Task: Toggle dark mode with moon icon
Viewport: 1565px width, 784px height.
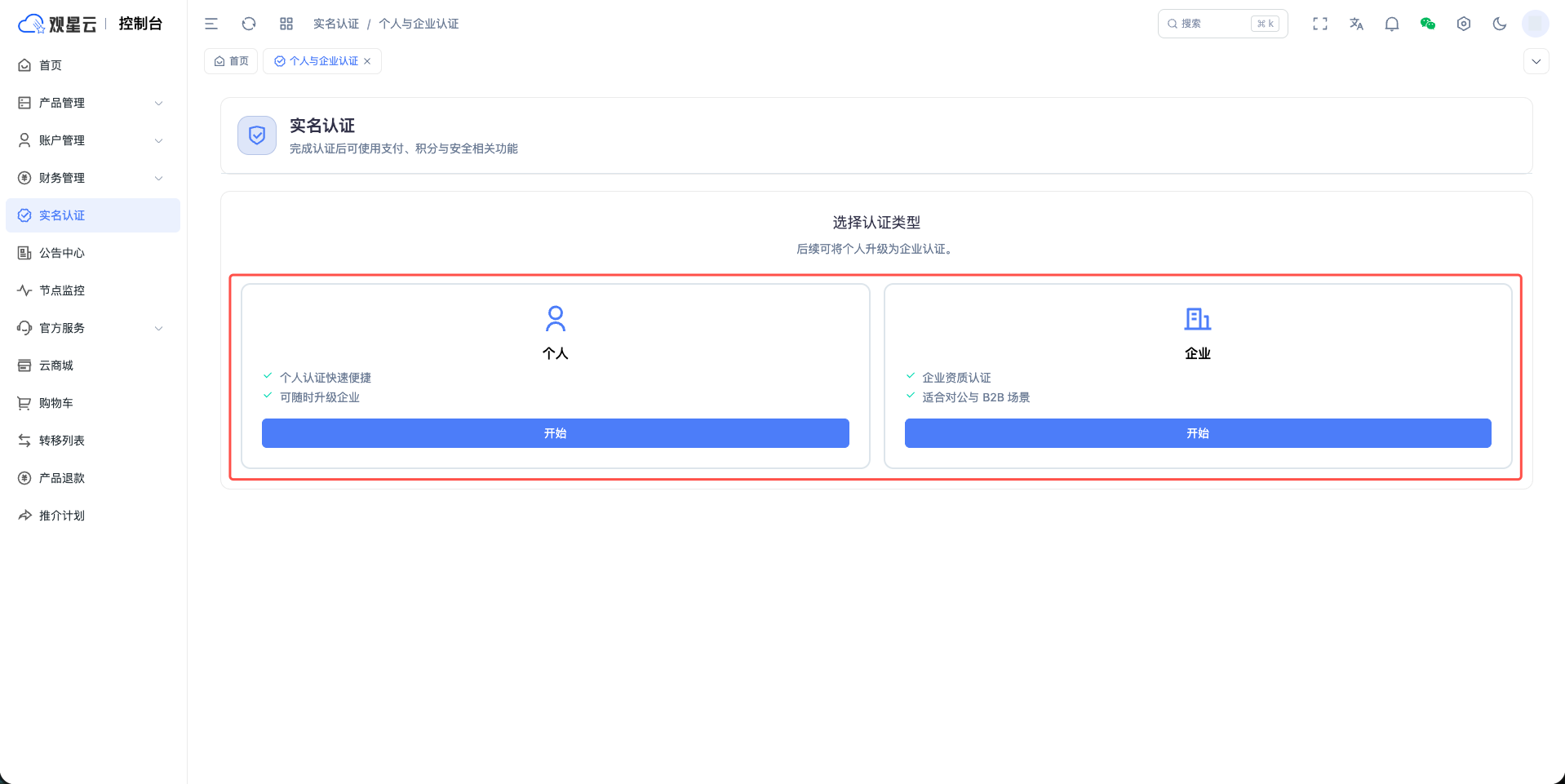Action: pos(1500,24)
